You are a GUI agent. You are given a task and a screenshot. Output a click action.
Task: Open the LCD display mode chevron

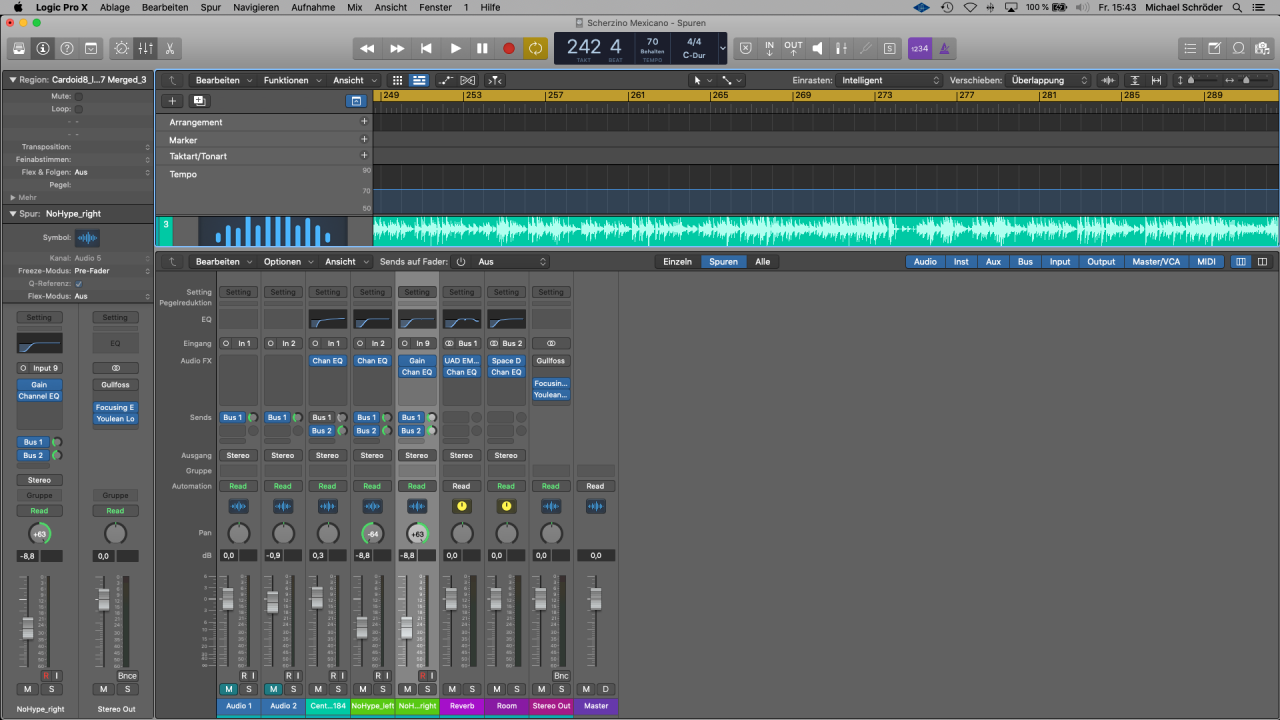click(x=723, y=48)
